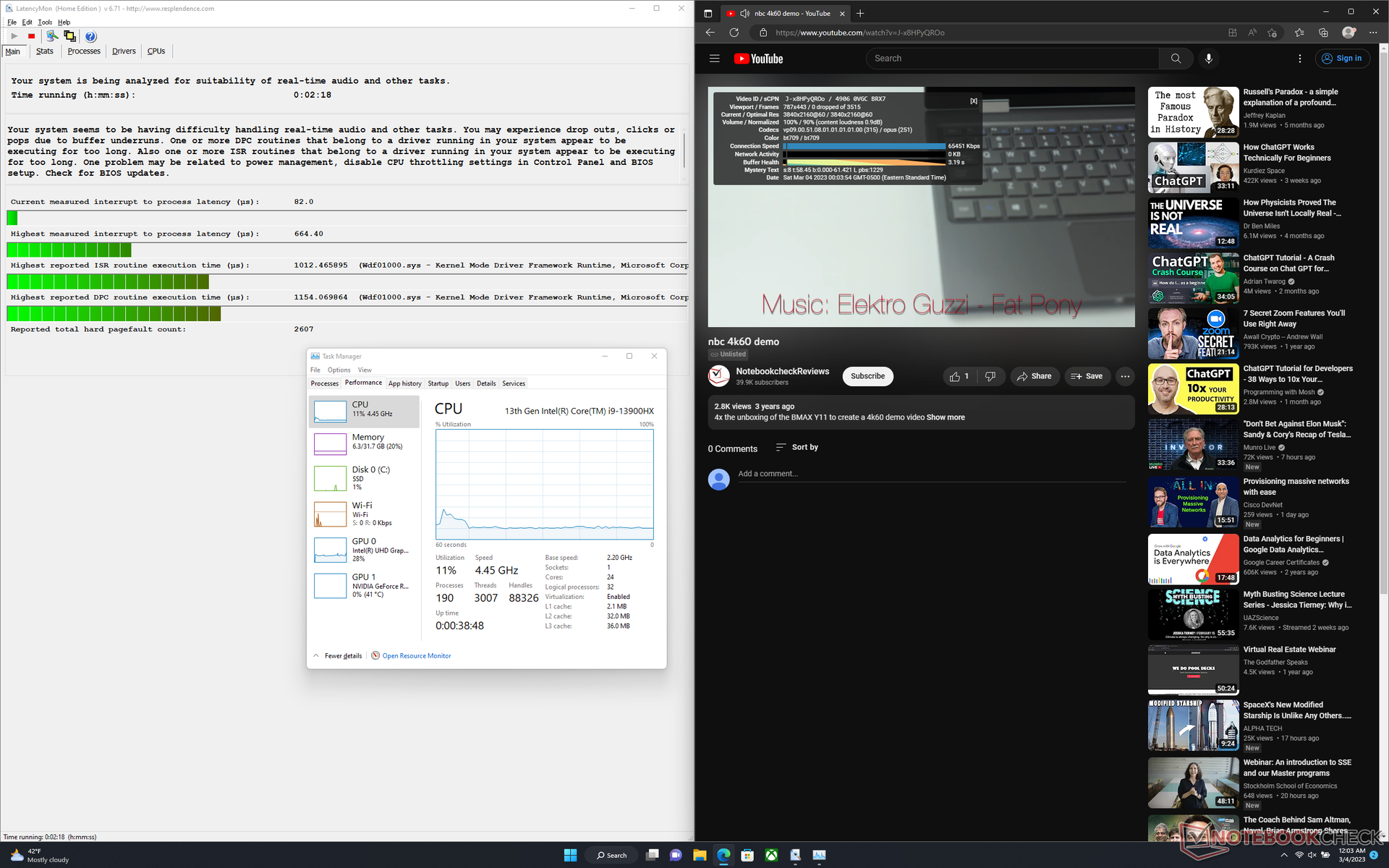Switch to Task Manager Services tab

[514, 383]
